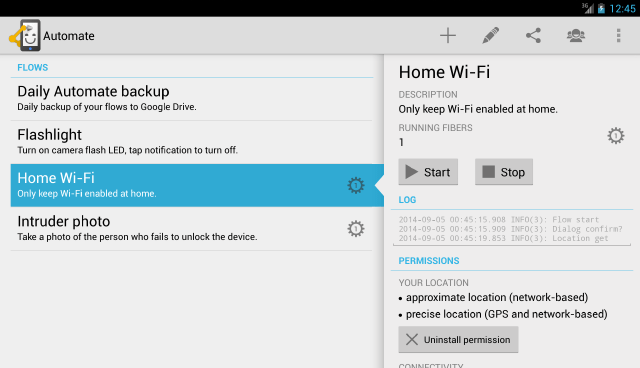Select the Flashlight flow
Screen dimensions: 640x368
pyautogui.click(x=191, y=142)
